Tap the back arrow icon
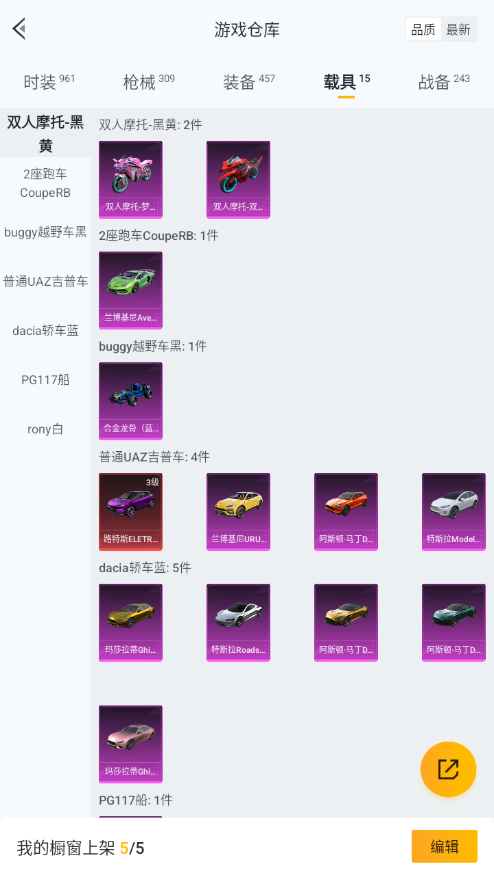The height and width of the screenshot is (875, 494). pos(20,28)
